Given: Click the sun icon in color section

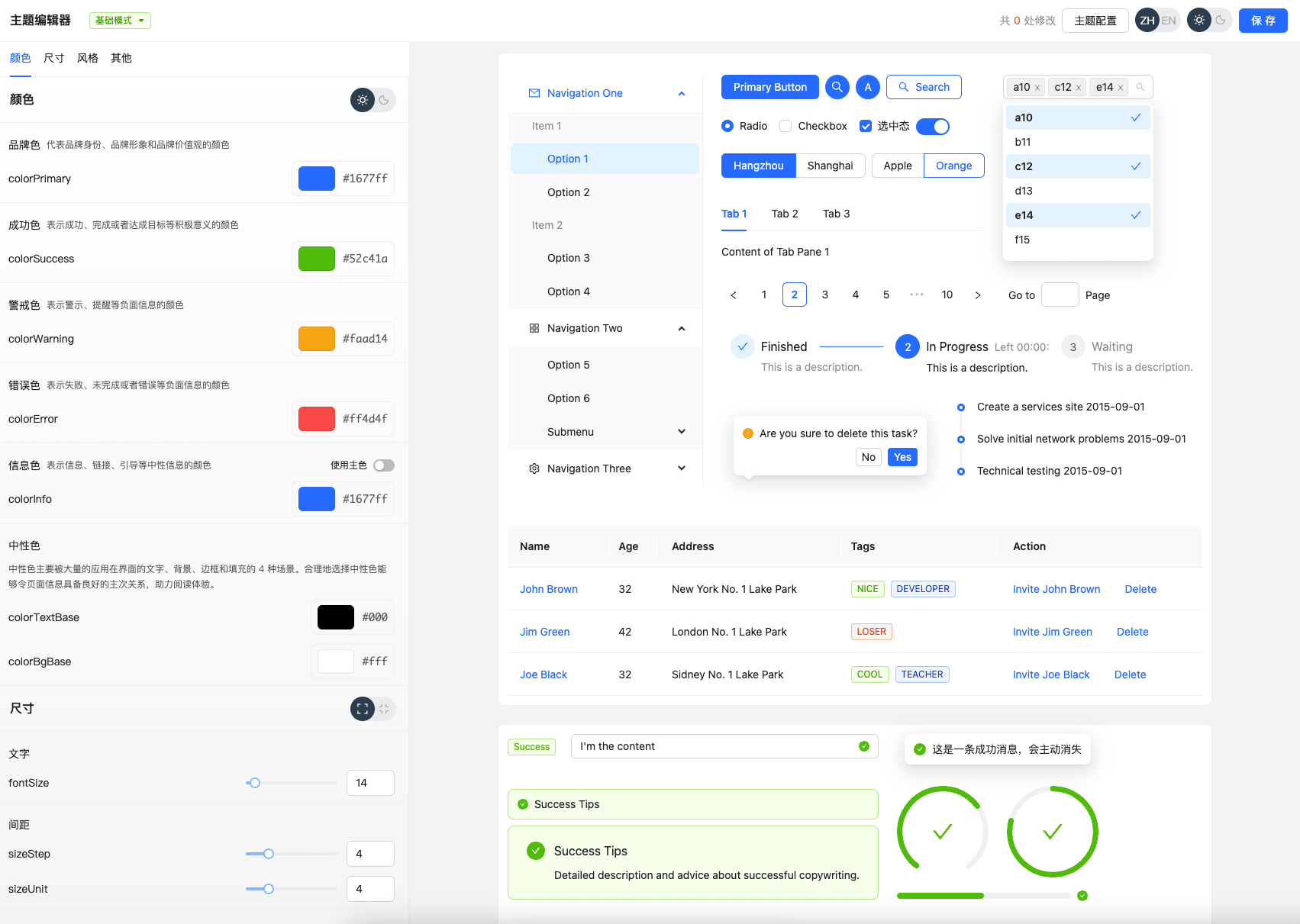Looking at the screenshot, I should [363, 100].
